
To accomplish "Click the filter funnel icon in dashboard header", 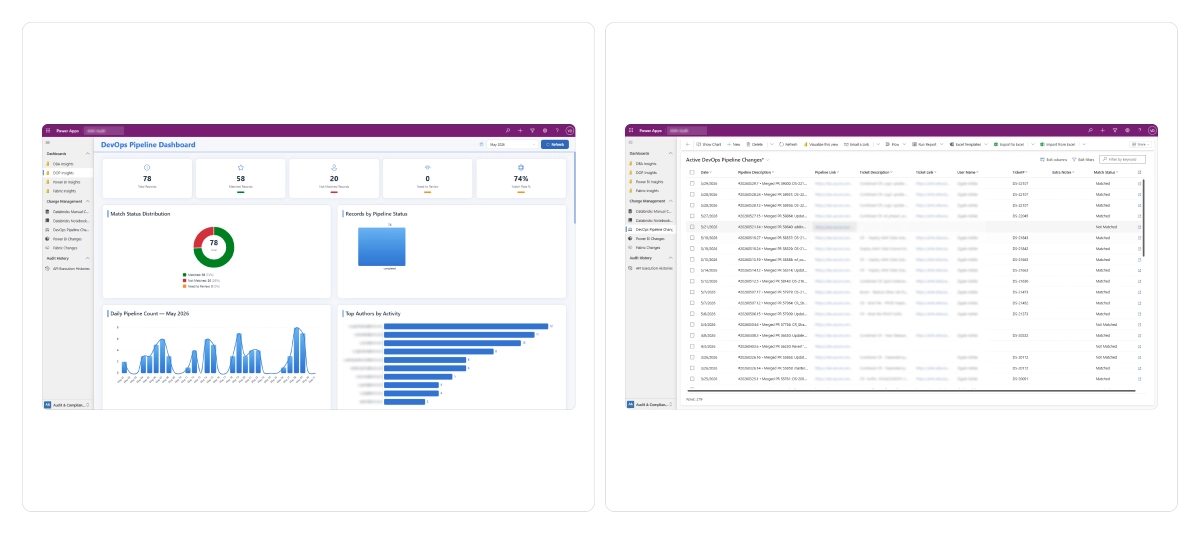I will pos(532,130).
